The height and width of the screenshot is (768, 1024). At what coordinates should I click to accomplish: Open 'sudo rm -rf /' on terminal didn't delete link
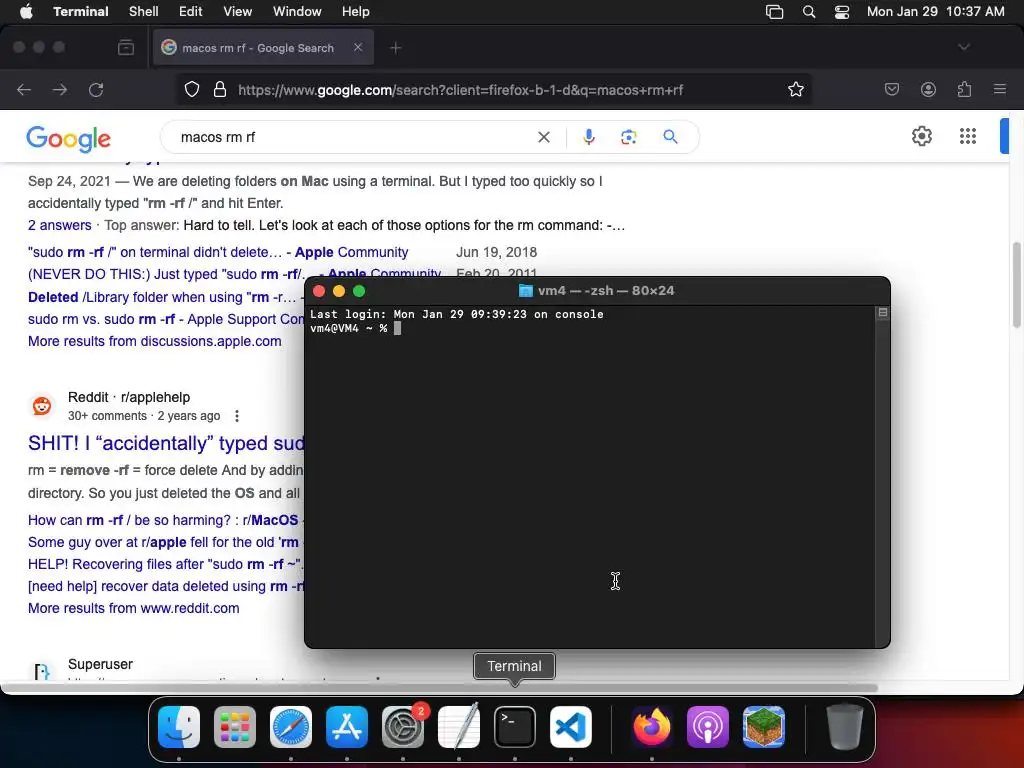point(218,252)
